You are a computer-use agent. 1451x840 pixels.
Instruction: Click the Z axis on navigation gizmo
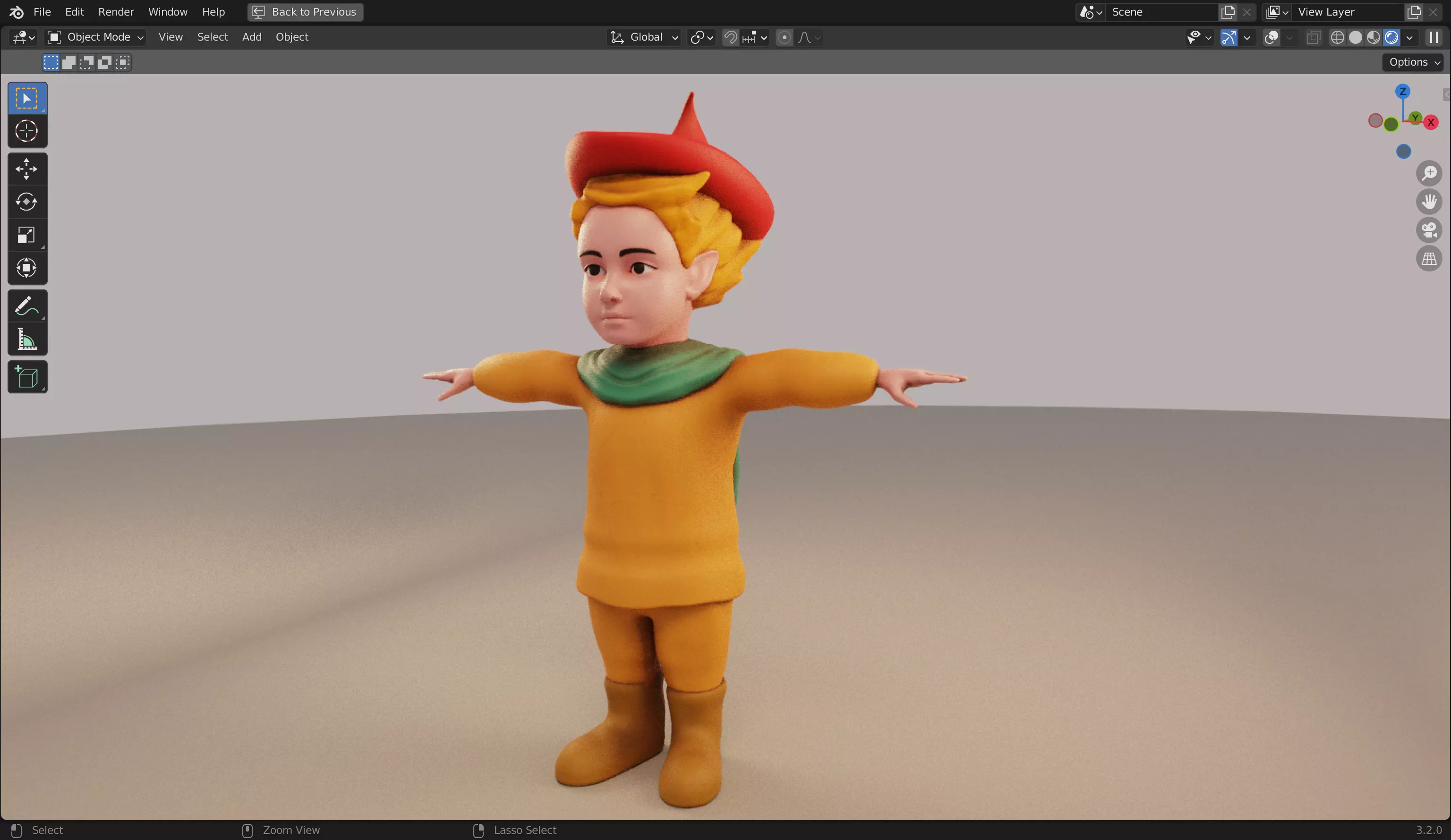point(1403,92)
